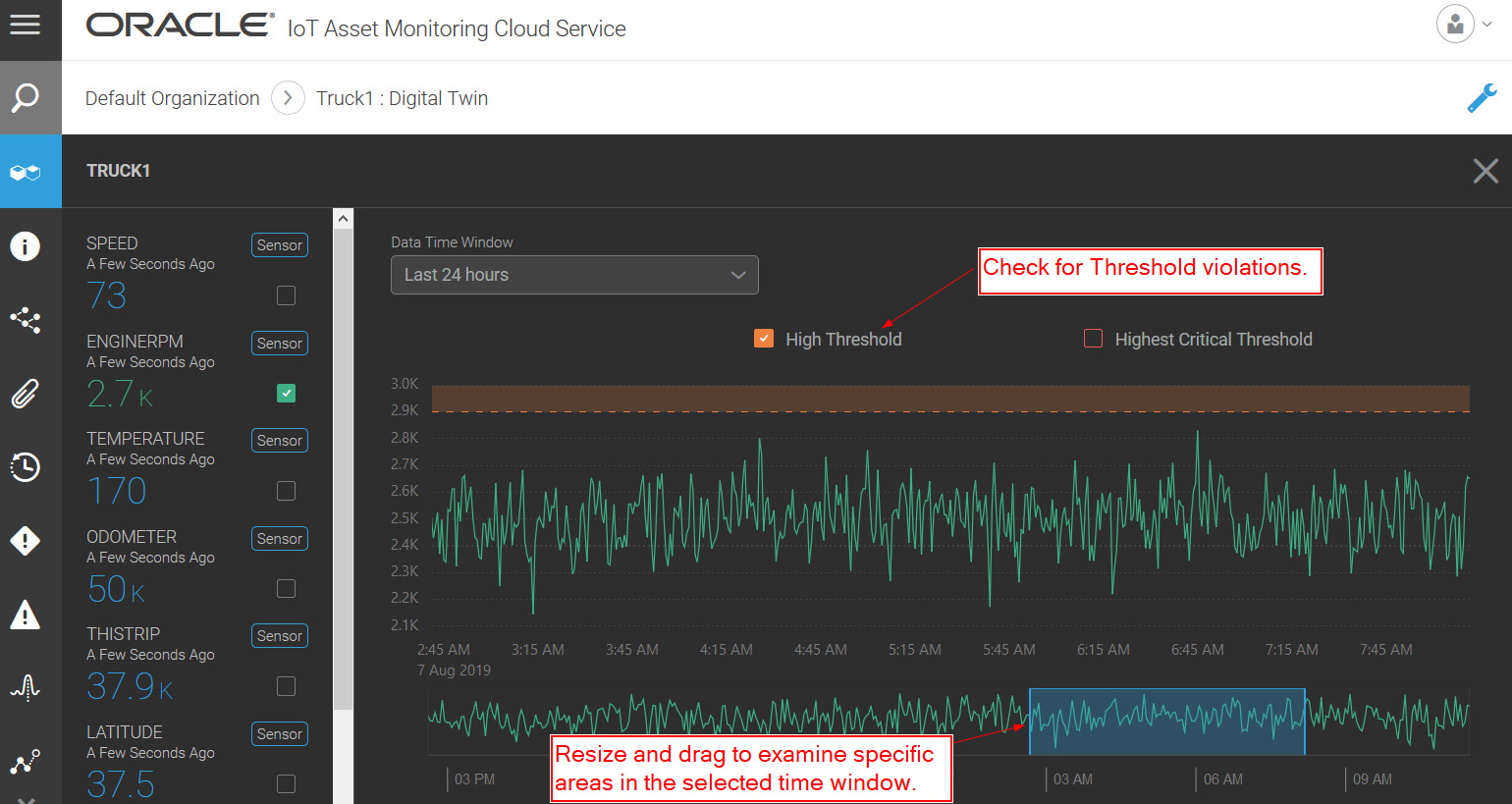Click the 03 PM overview axis label
Image resolution: width=1512 pixels, height=804 pixels.
pos(475,779)
